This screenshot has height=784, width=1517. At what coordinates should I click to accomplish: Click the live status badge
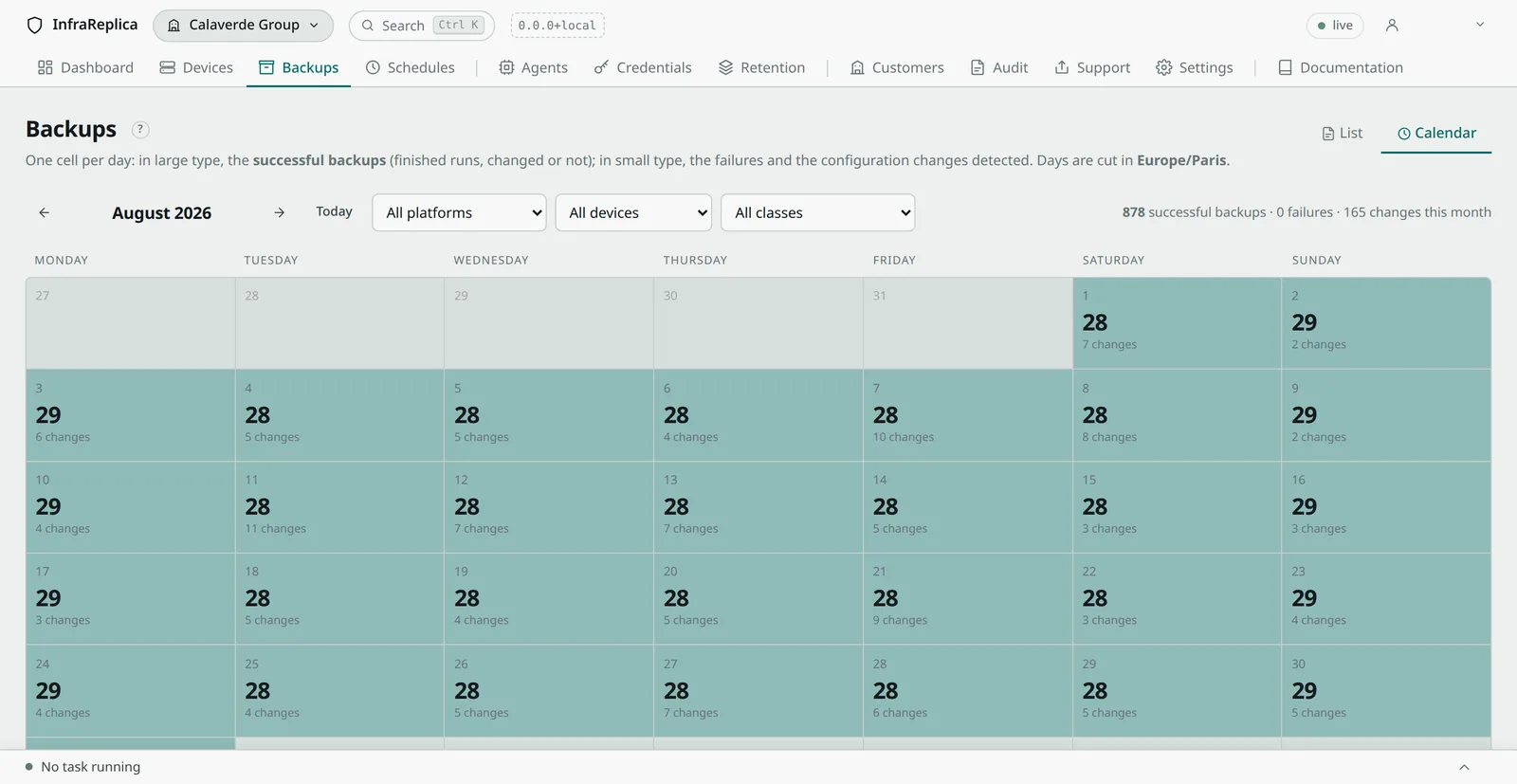click(x=1335, y=26)
